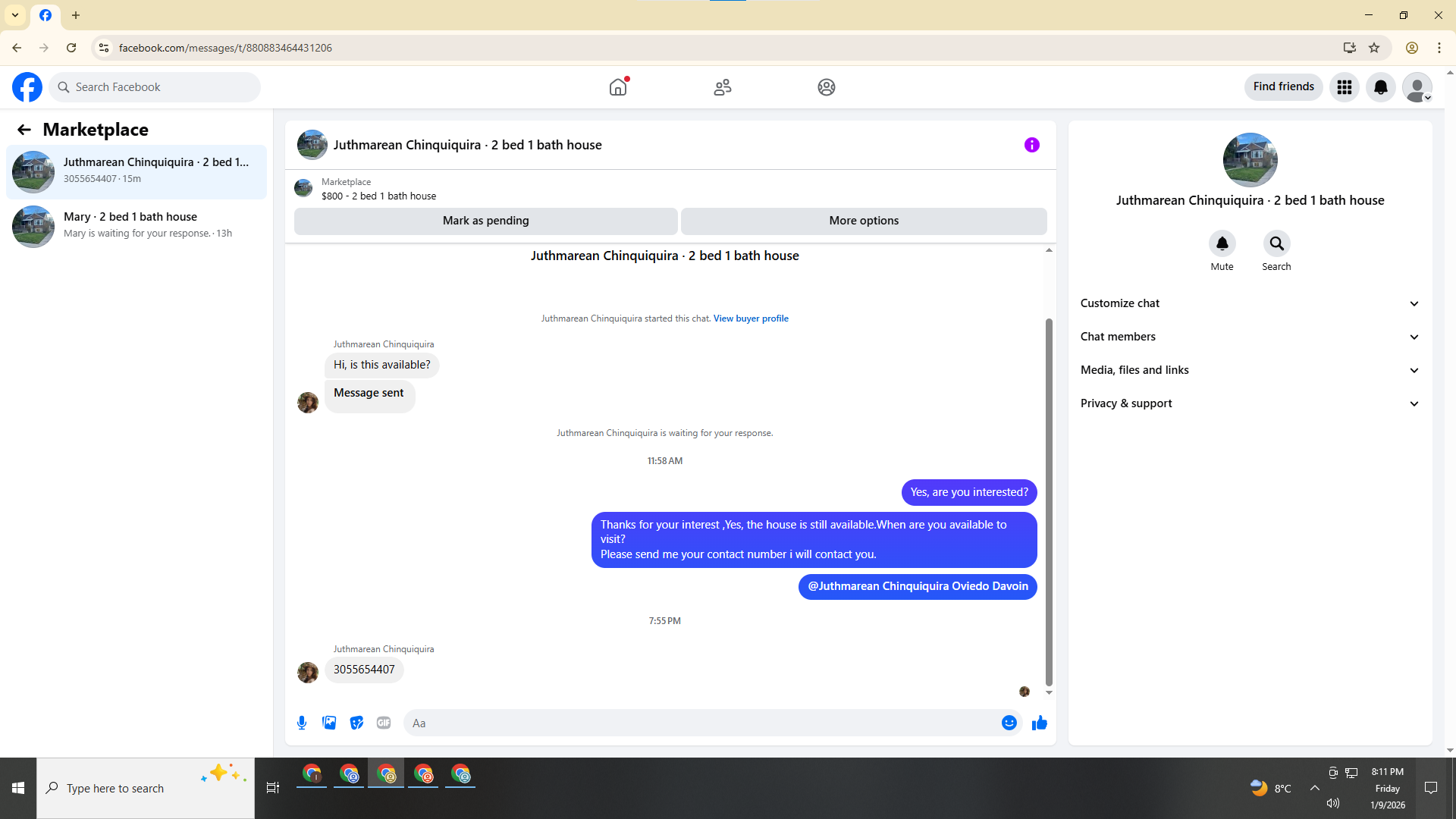Image resolution: width=1456 pixels, height=819 pixels.
Task: Open the Facebook notifications bell
Action: (x=1380, y=87)
